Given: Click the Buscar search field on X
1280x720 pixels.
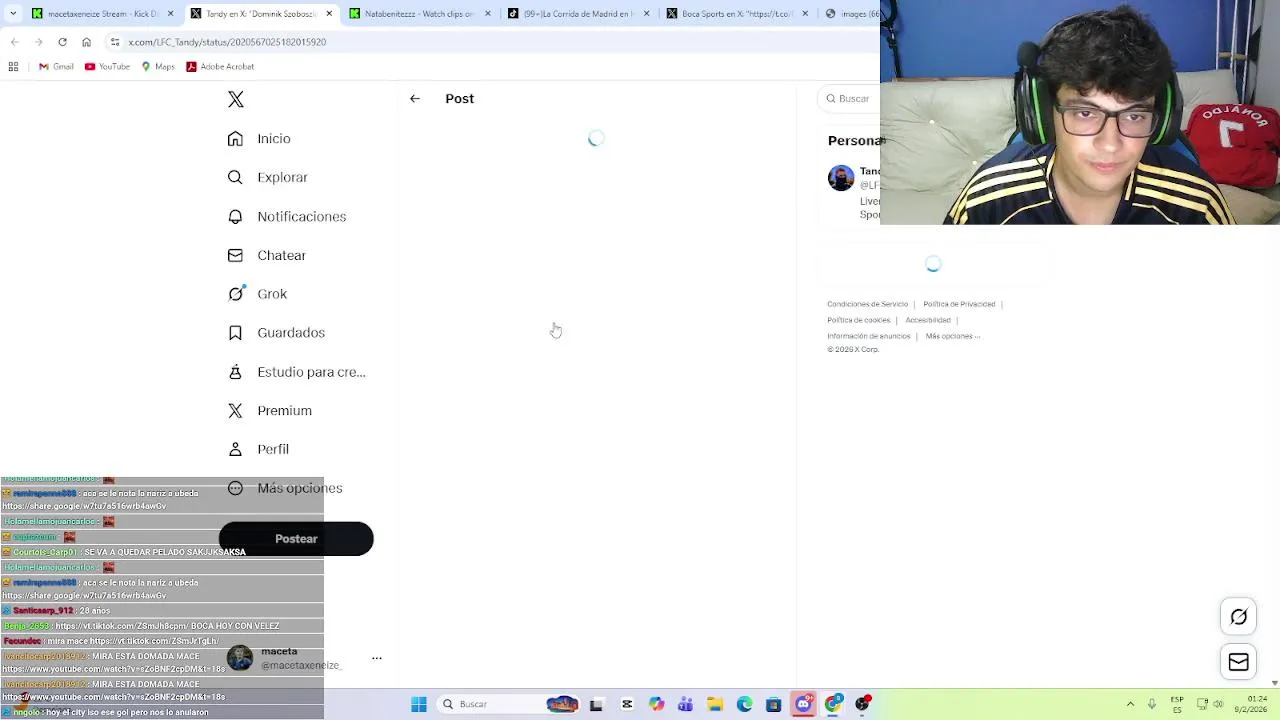Looking at the screenshot, I should (x=849, y=98).
